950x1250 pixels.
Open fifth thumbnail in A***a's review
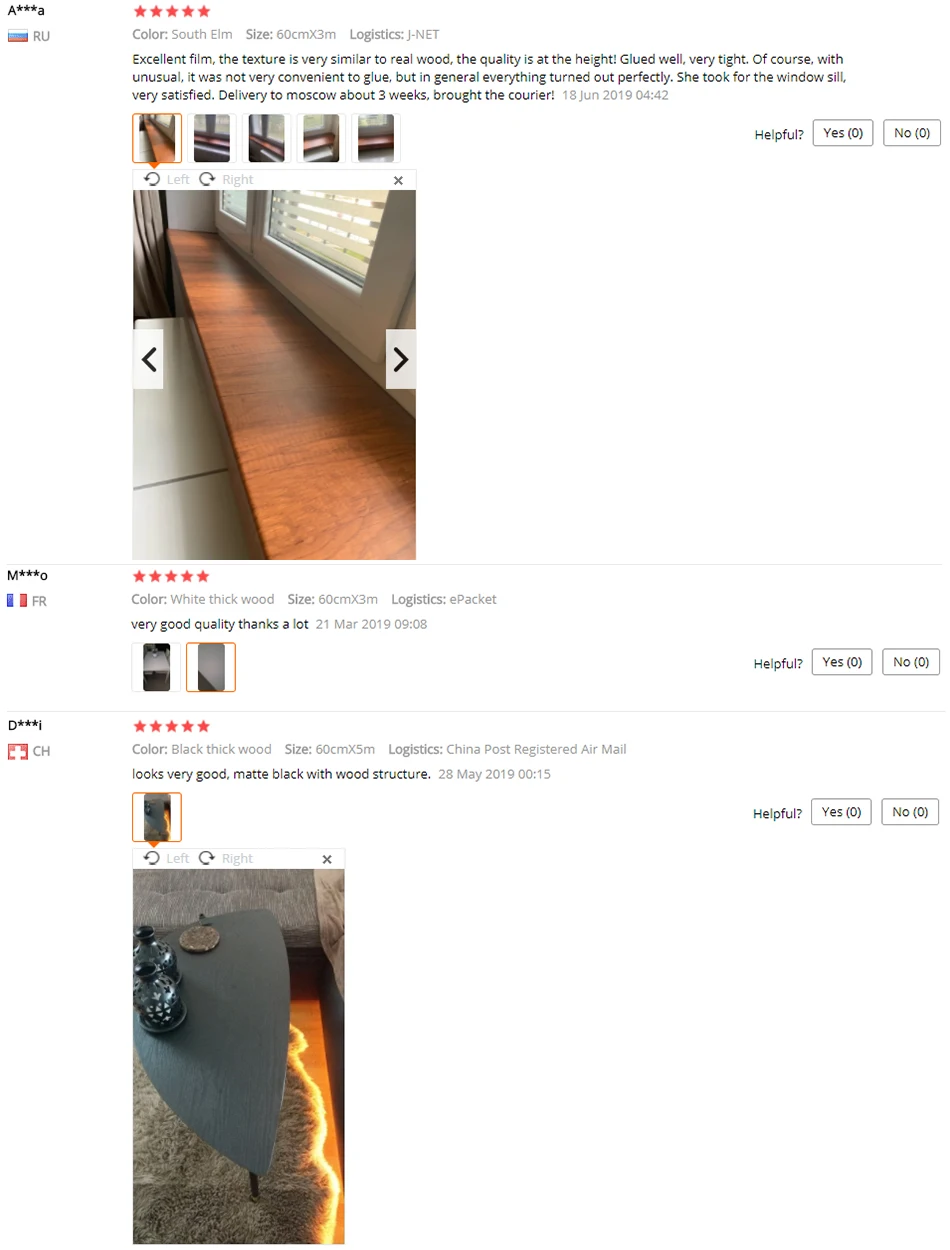[x=375, y=138]
